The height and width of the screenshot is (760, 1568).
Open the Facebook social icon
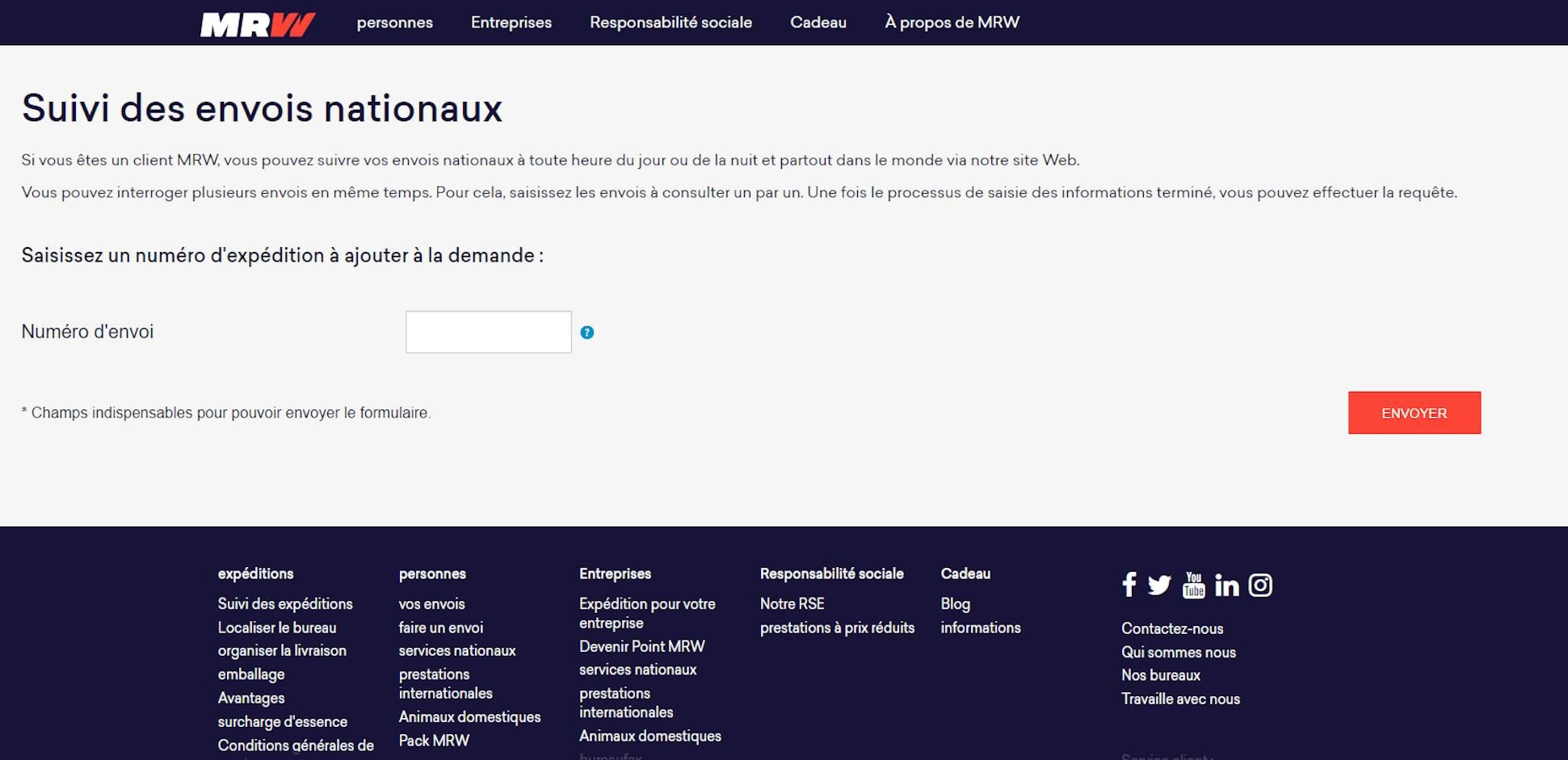[x=1129, y=584]
